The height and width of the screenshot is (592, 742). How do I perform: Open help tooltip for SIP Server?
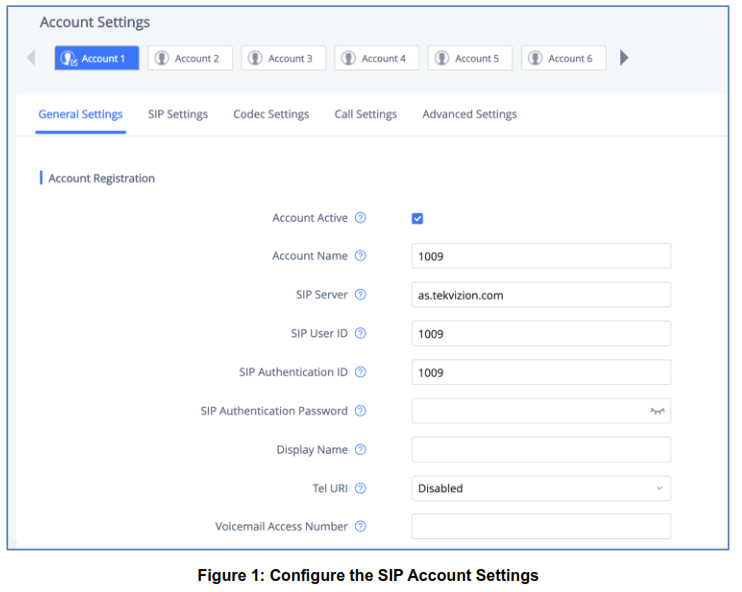pos(361,295)
